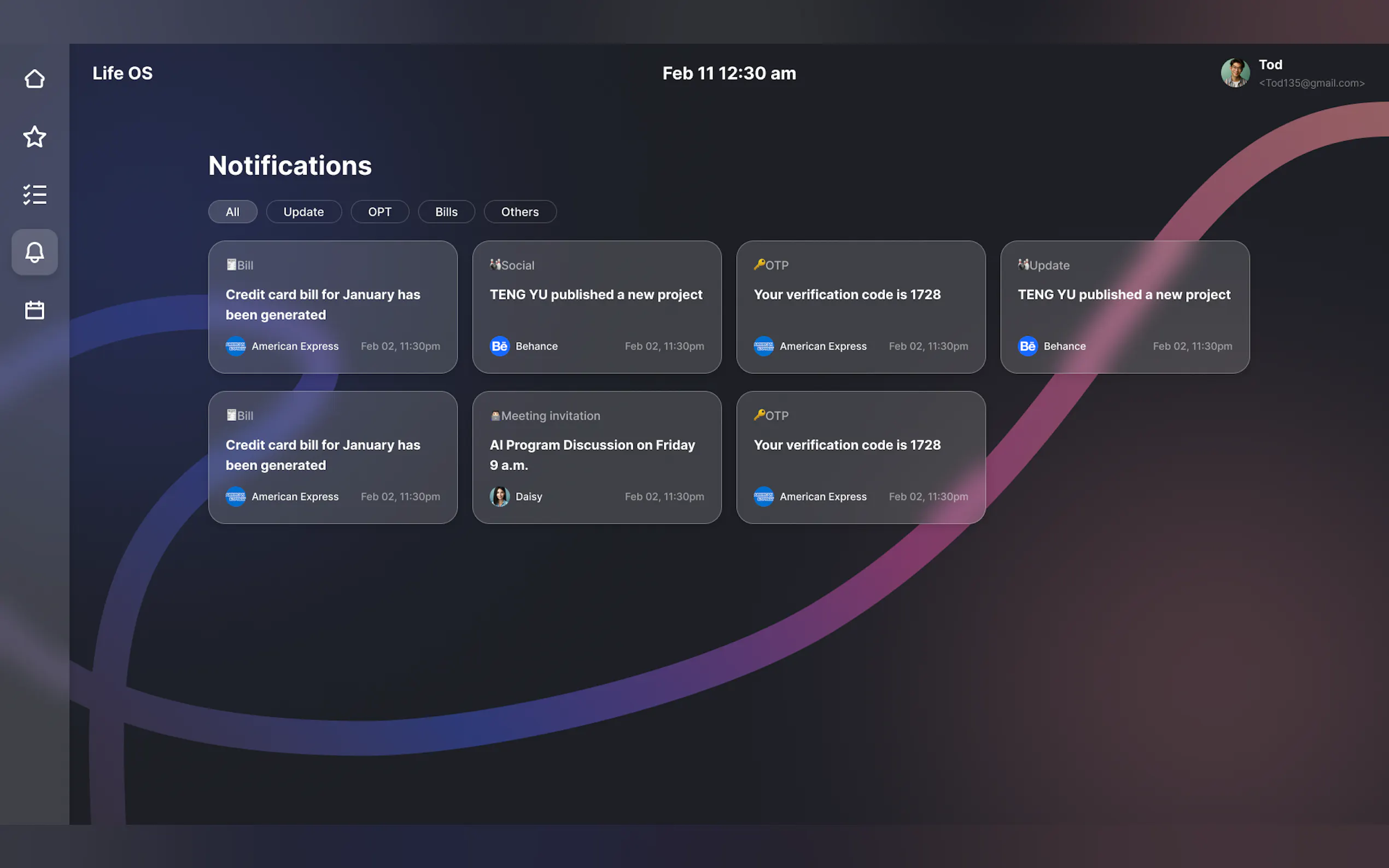
Task: Click Tod135@gmail.com email text
Action: (1311, 83)
